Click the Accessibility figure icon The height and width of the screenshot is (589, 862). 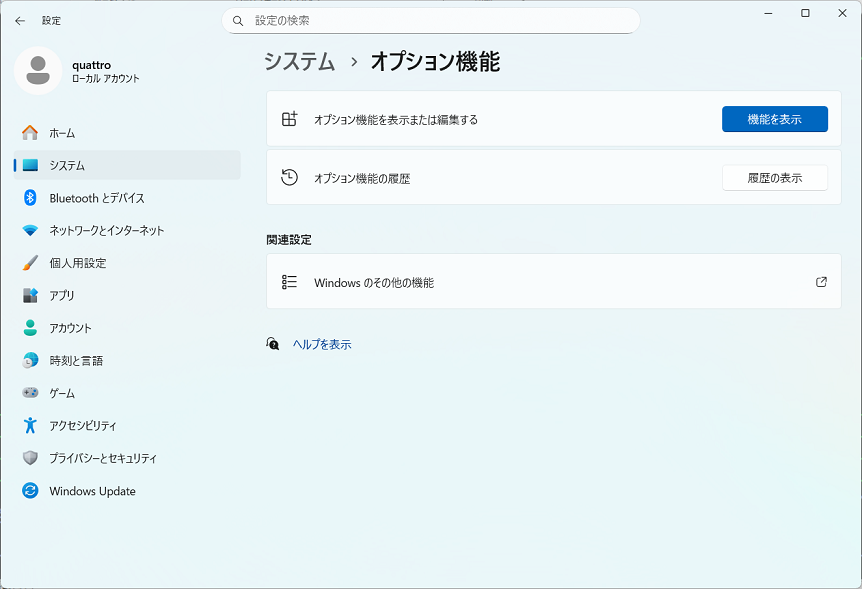pos(30,425)
